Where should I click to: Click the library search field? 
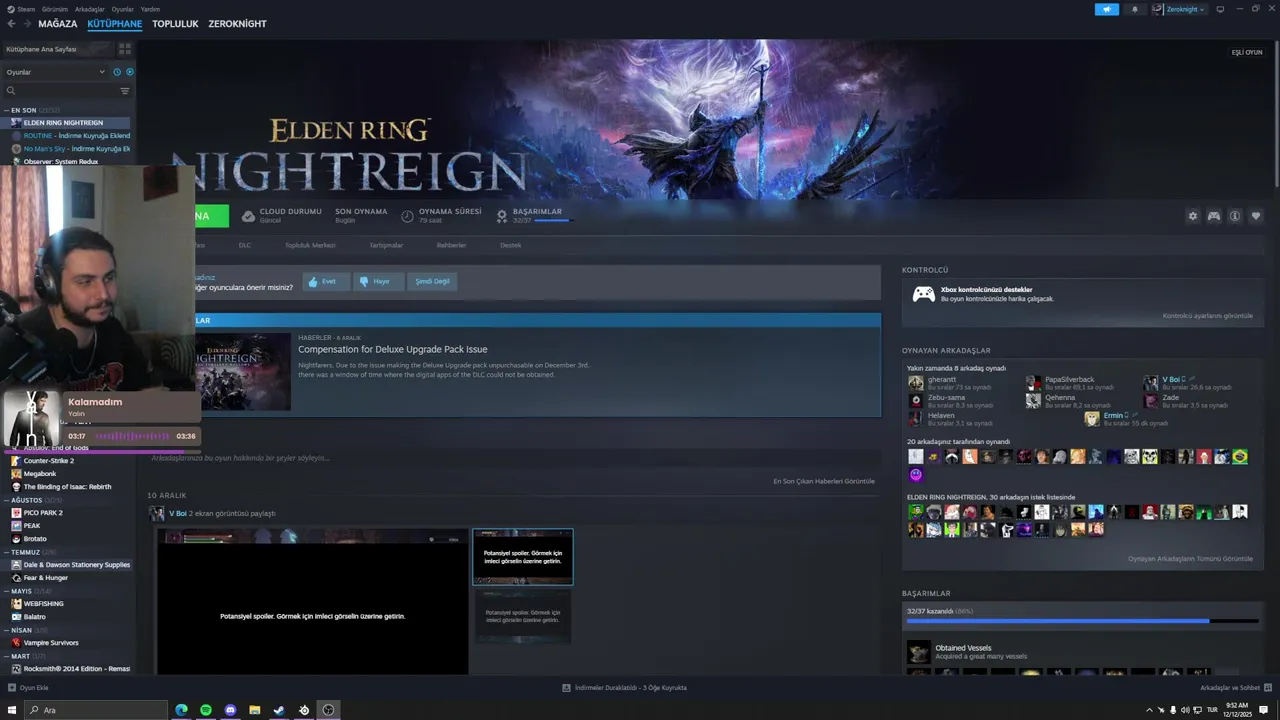(60, 91)
